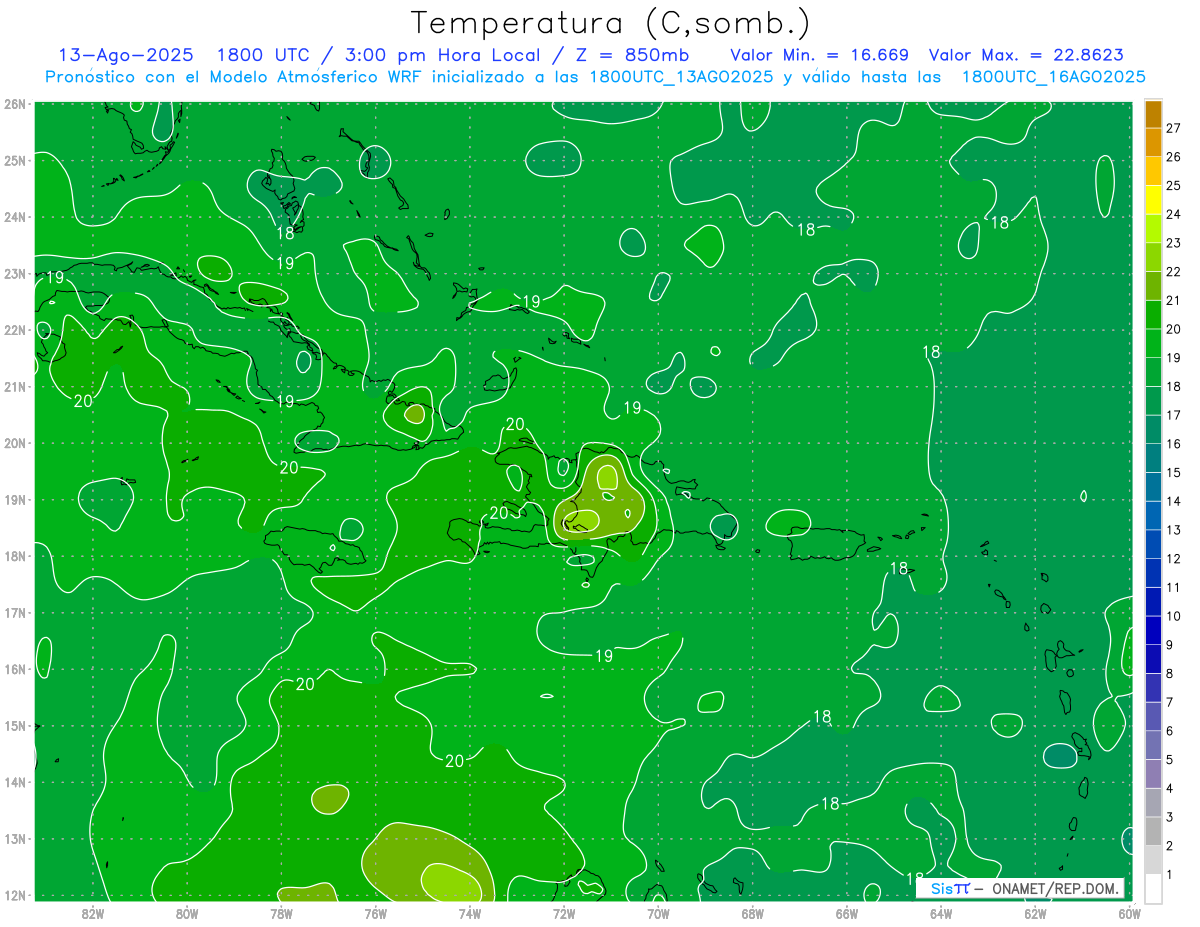Click the 23N latitude axis label
This screenshot has width=1200, height=927.
click(x=14, y=273)
